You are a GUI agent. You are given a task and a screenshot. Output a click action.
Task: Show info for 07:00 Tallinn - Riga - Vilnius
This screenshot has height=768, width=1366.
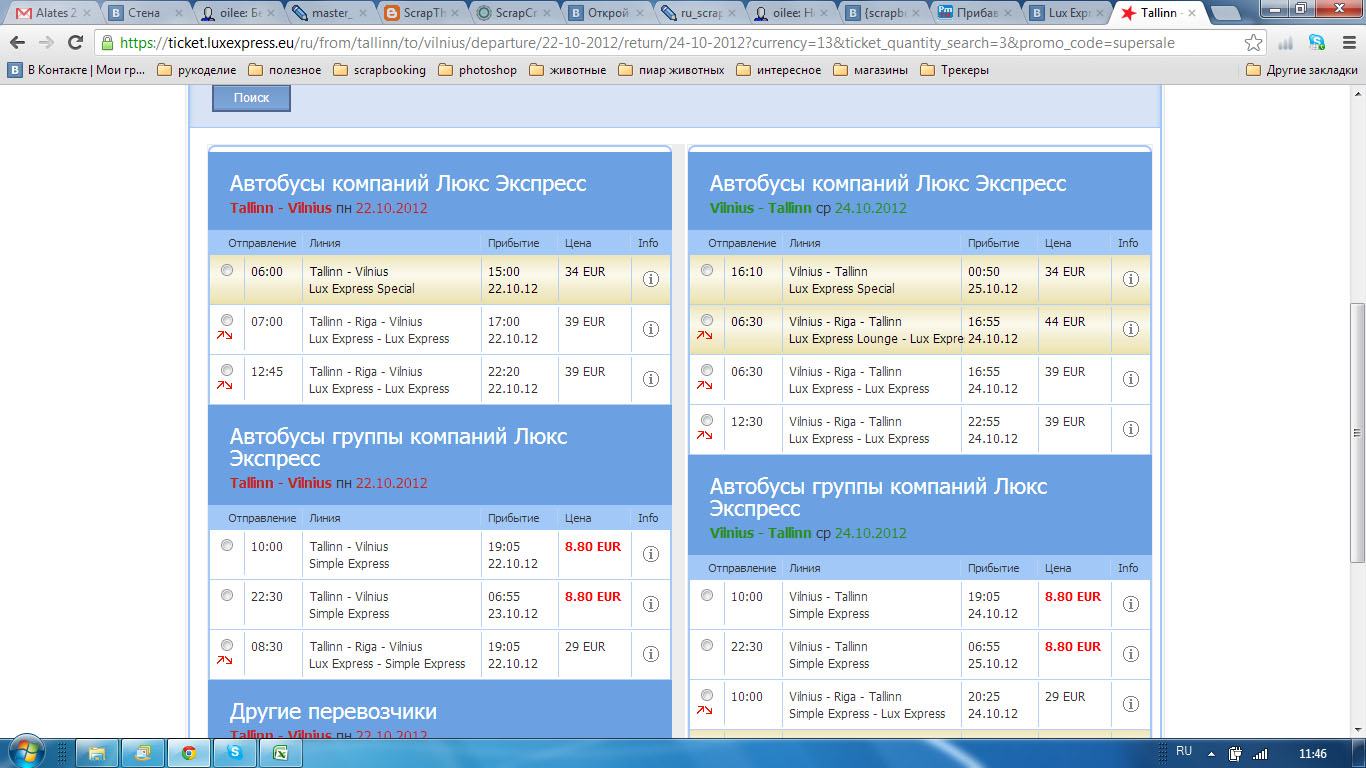pyautogui.click(x=651, y=330)
